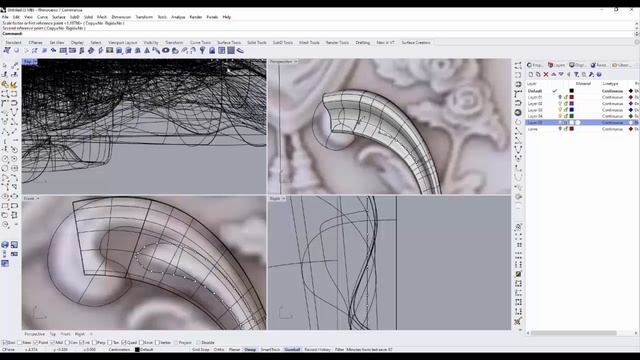Viewport: 640px width, 360px height.
Task: Switch to the Display panel tab
Action: point(578,65)
